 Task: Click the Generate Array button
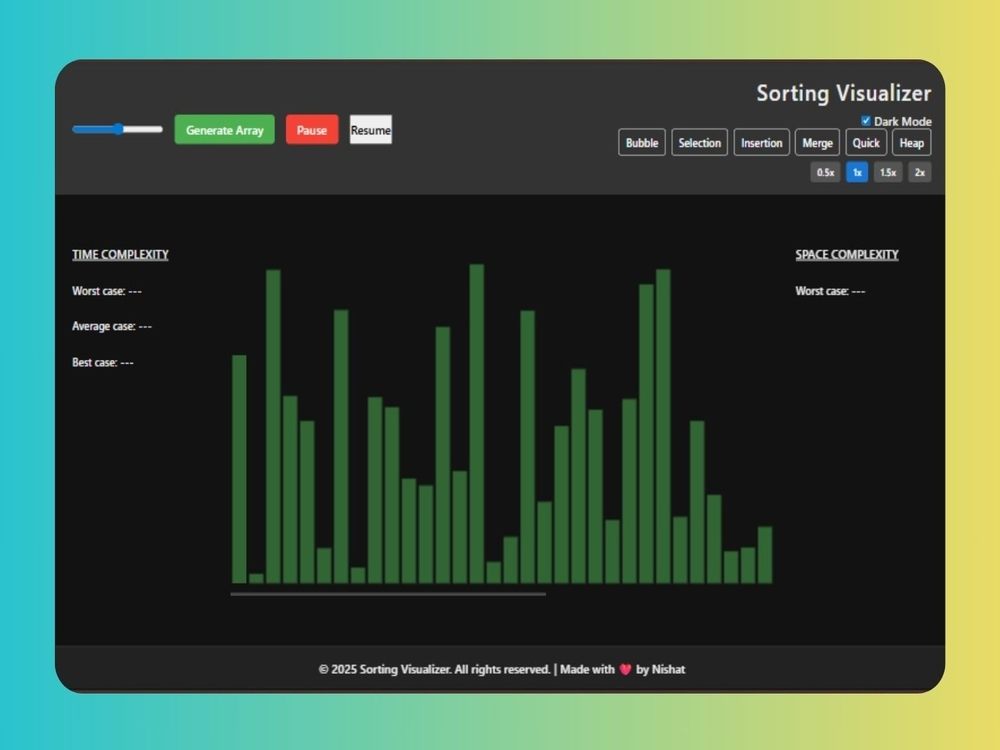tap(224, 130)
